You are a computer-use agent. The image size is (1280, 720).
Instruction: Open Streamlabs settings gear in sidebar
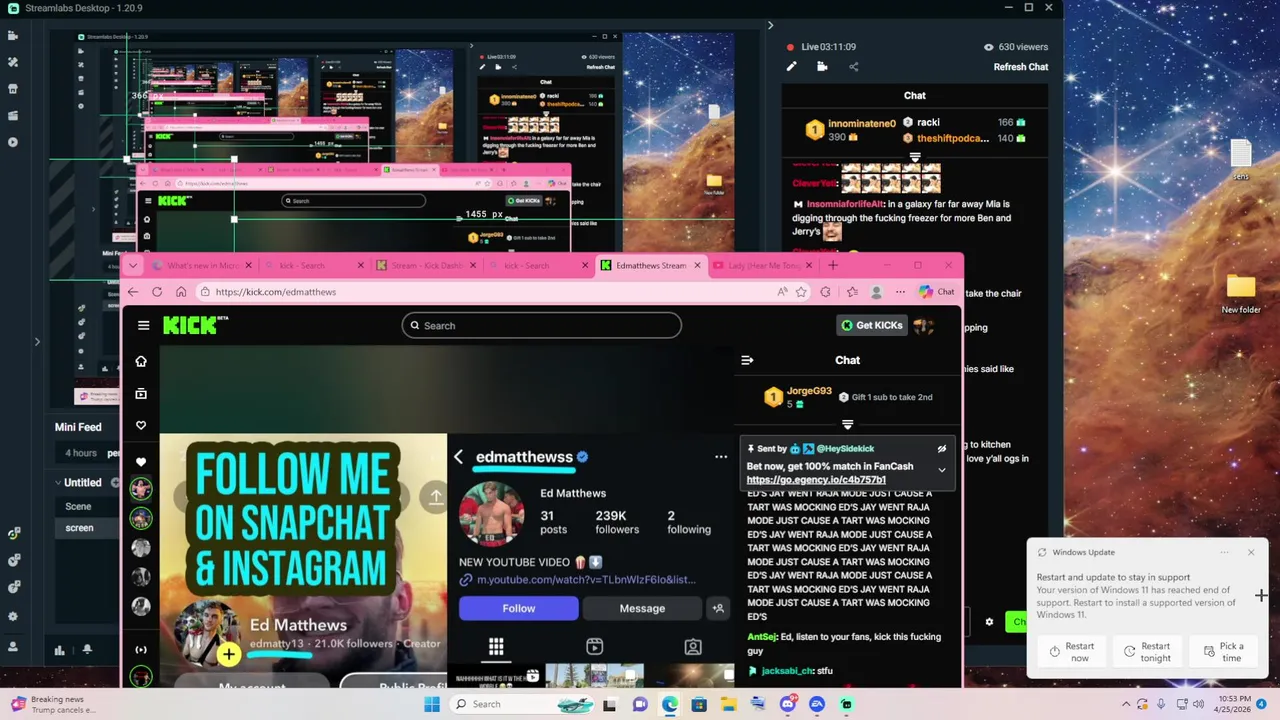(x=13, y=616)
